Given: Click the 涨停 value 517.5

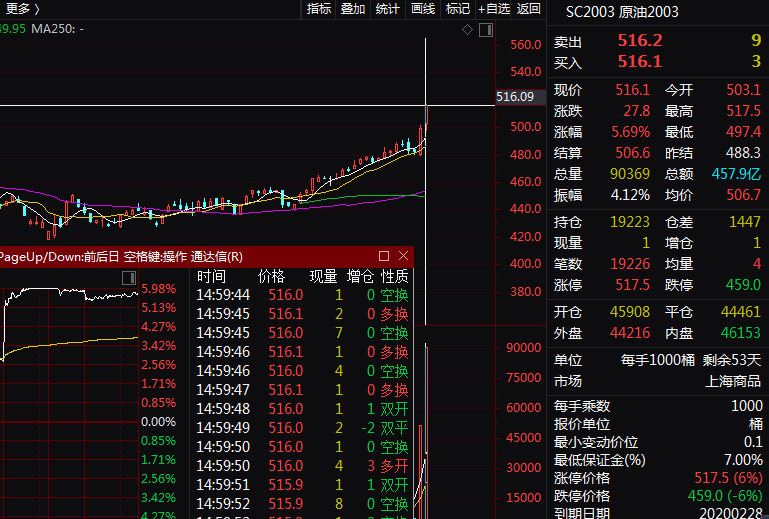Looking at the screenshot, I should [632, 285].
